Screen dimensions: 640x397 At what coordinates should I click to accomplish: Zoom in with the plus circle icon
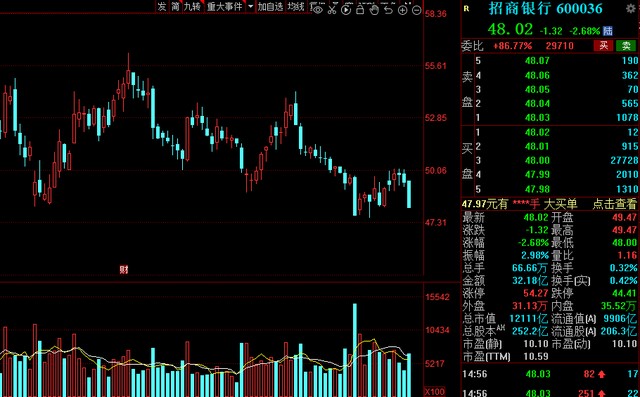pos(402,10)
